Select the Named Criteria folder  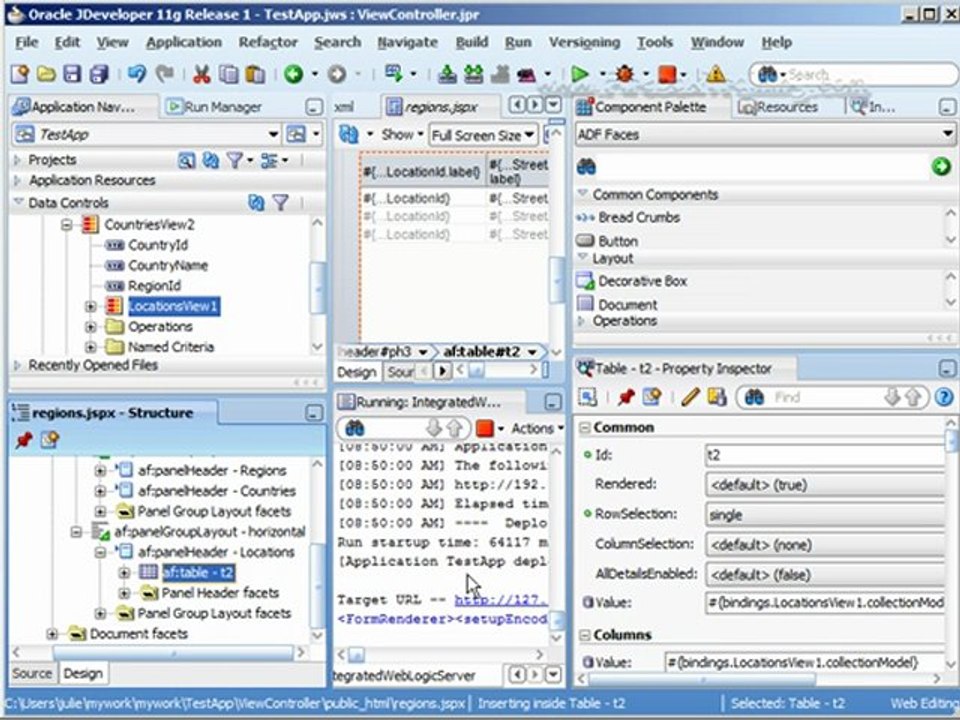[171, 347]
